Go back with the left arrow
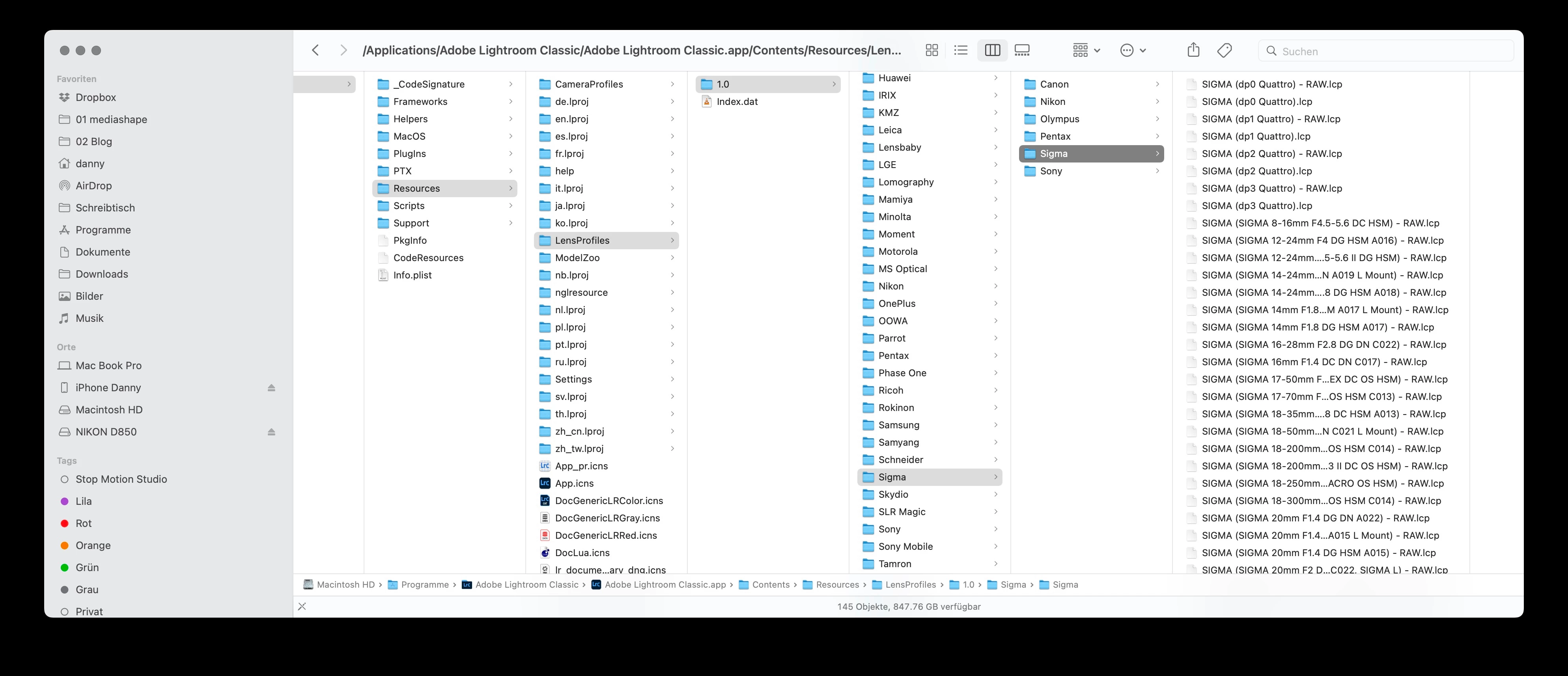Viewport: 1568px width, 676px height. coord(315,50)
